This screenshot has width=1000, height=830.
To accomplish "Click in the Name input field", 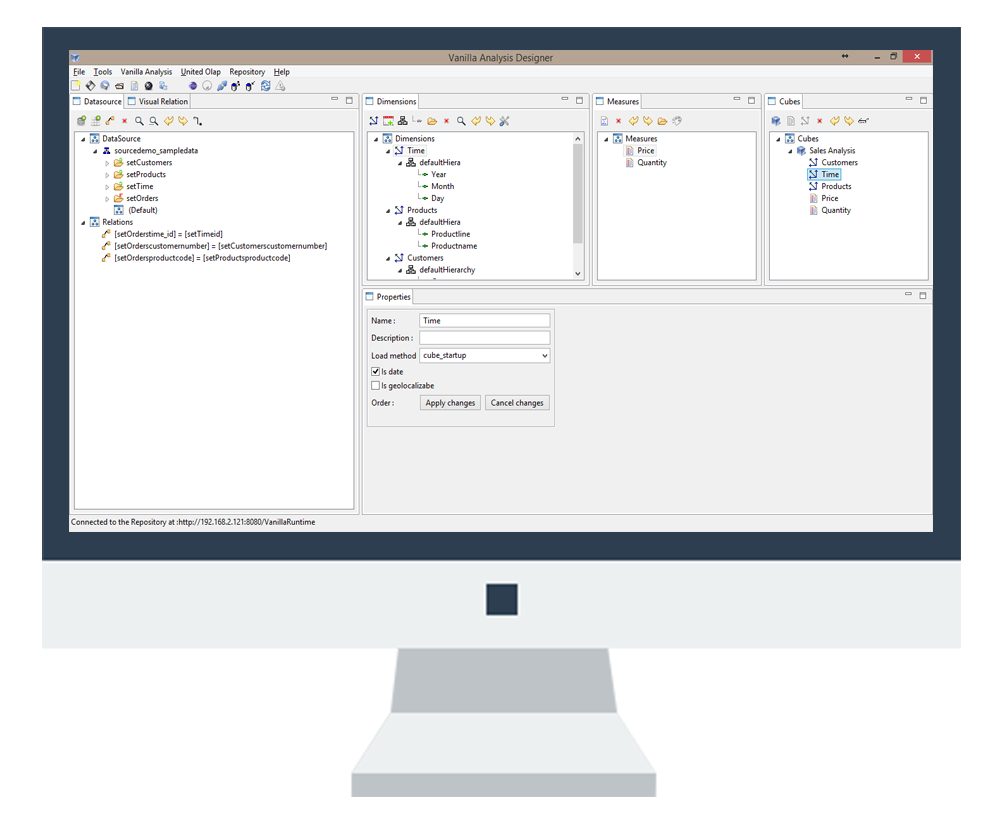I will 485,320.
